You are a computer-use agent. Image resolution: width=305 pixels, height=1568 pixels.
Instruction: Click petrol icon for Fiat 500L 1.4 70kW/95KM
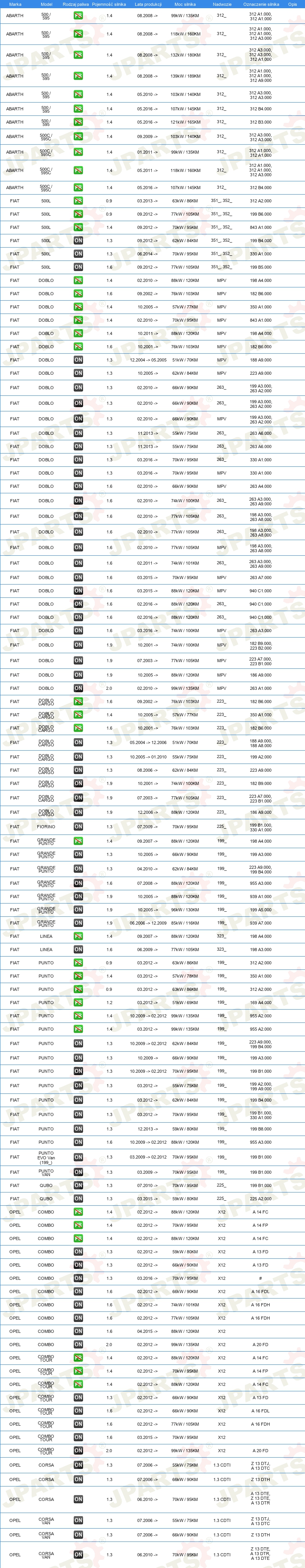(78, 227)
